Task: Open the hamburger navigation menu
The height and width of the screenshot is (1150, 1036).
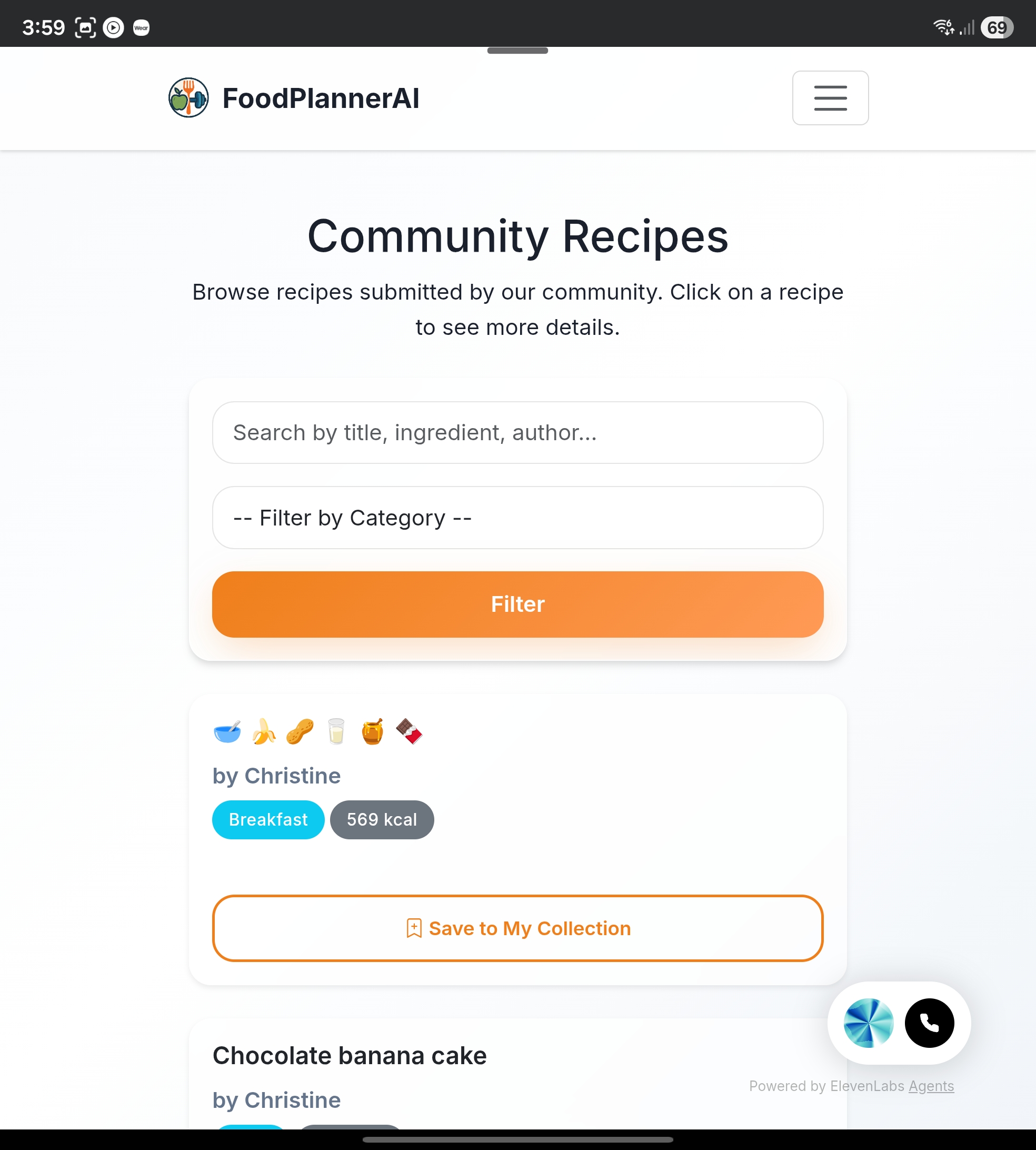Action: [830, 98]
